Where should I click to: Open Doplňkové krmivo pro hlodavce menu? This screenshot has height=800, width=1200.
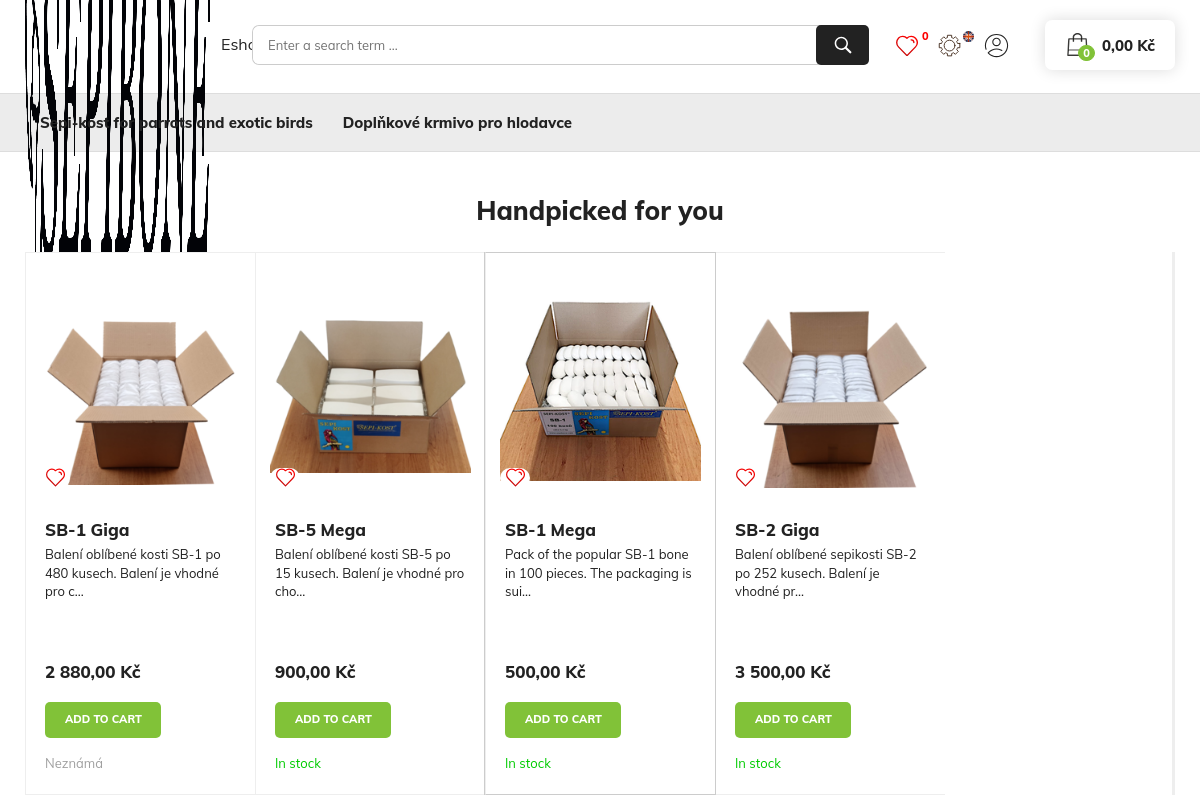[x=457, y=123]
